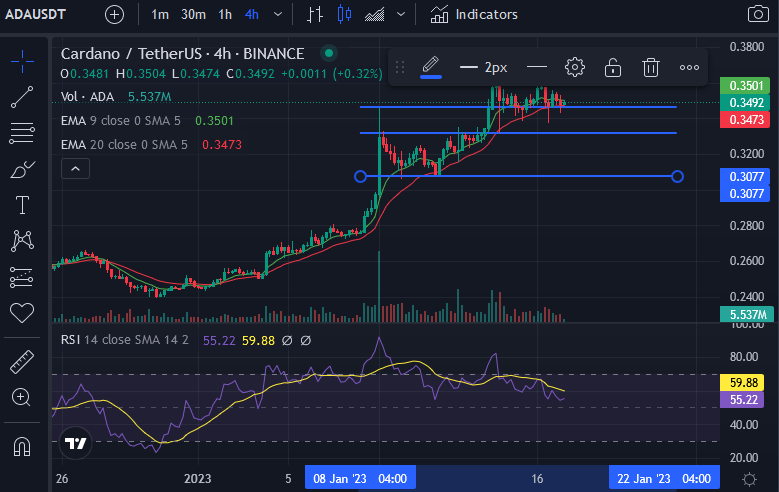
Task: Activate the zoom in tool
Action: tap(21, 398)
